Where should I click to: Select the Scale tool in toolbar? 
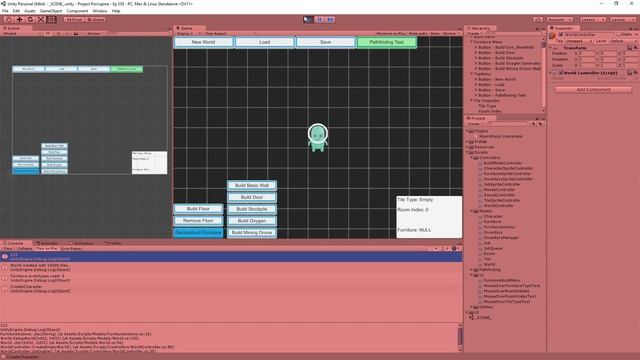coord(41,20)
